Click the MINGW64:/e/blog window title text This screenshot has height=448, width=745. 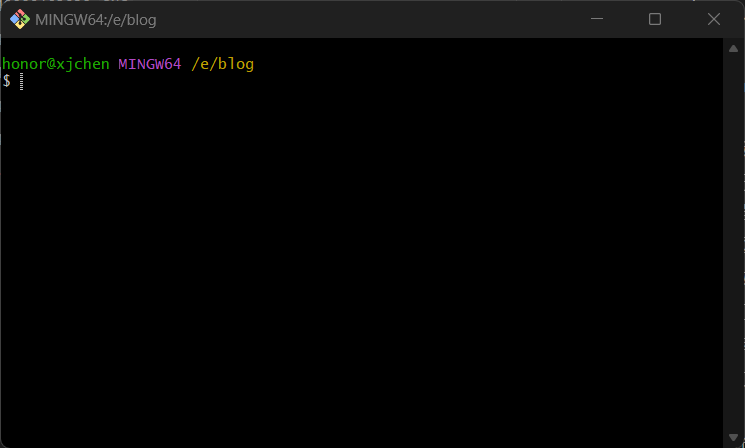pos(96,19)
